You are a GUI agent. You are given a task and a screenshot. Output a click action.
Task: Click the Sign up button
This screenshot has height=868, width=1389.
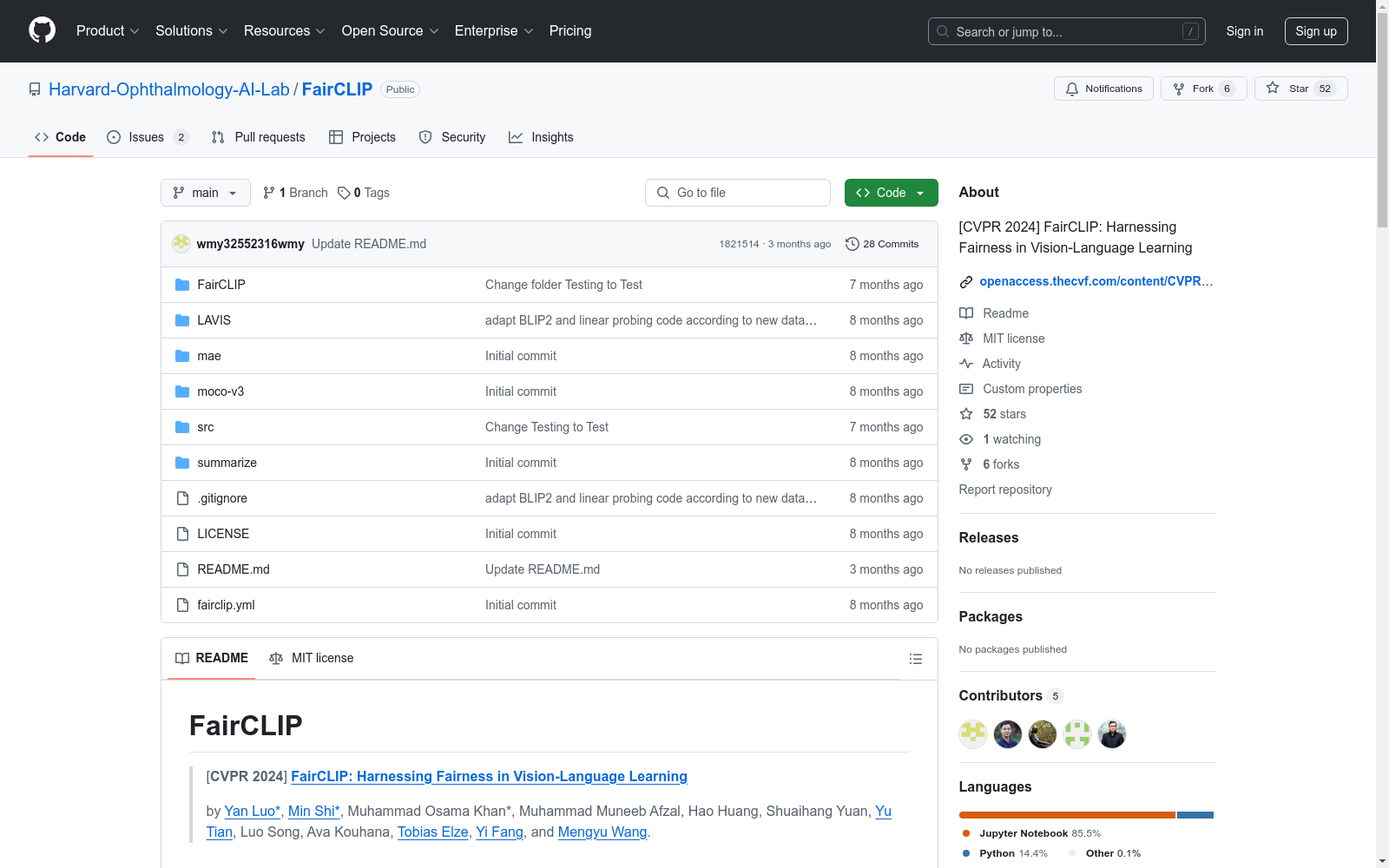(x=1316, y=31)
